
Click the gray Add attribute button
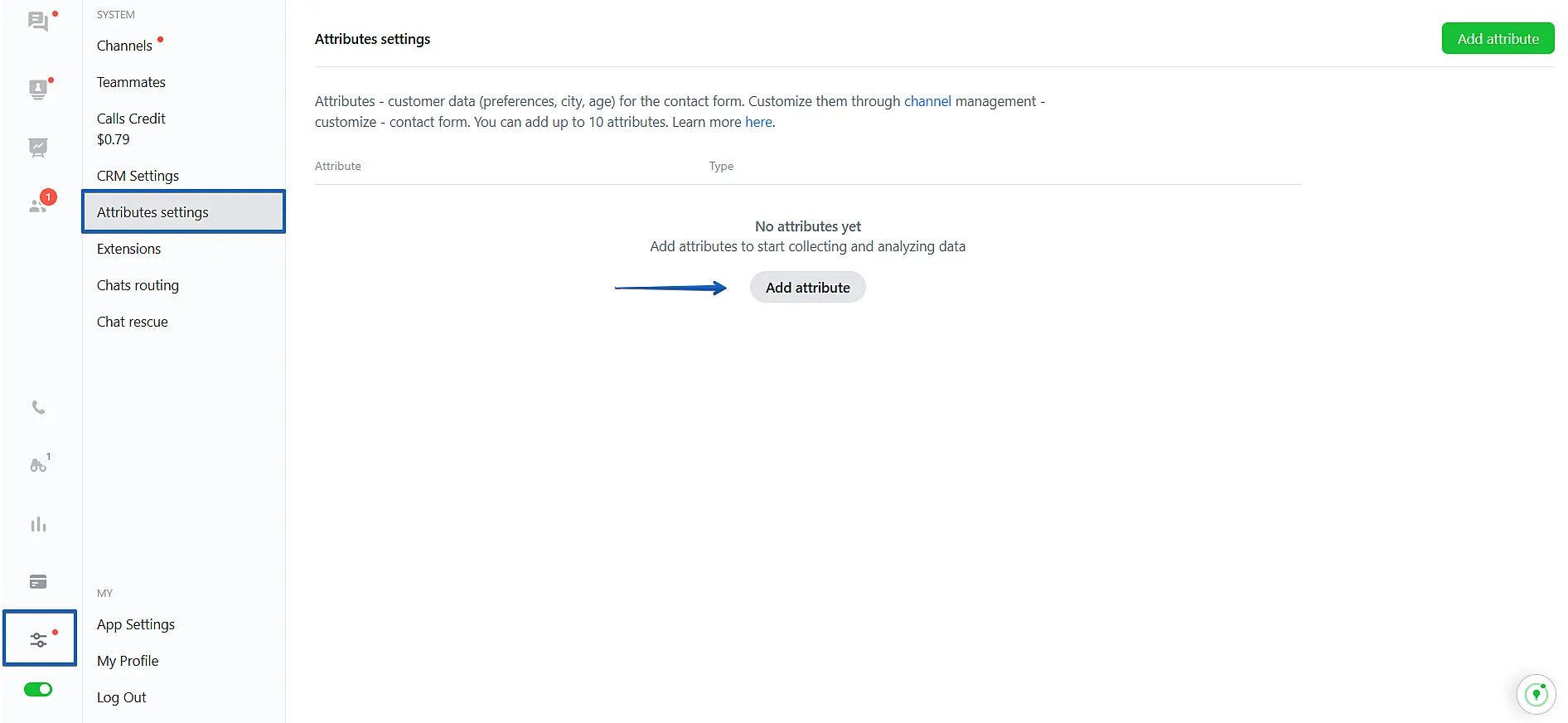[x=807, y=288]
